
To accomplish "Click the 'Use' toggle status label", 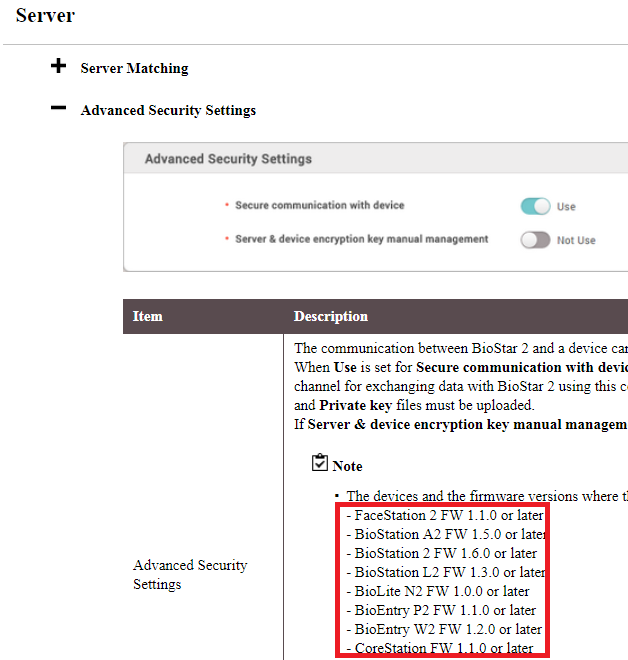I will point(566,207).
